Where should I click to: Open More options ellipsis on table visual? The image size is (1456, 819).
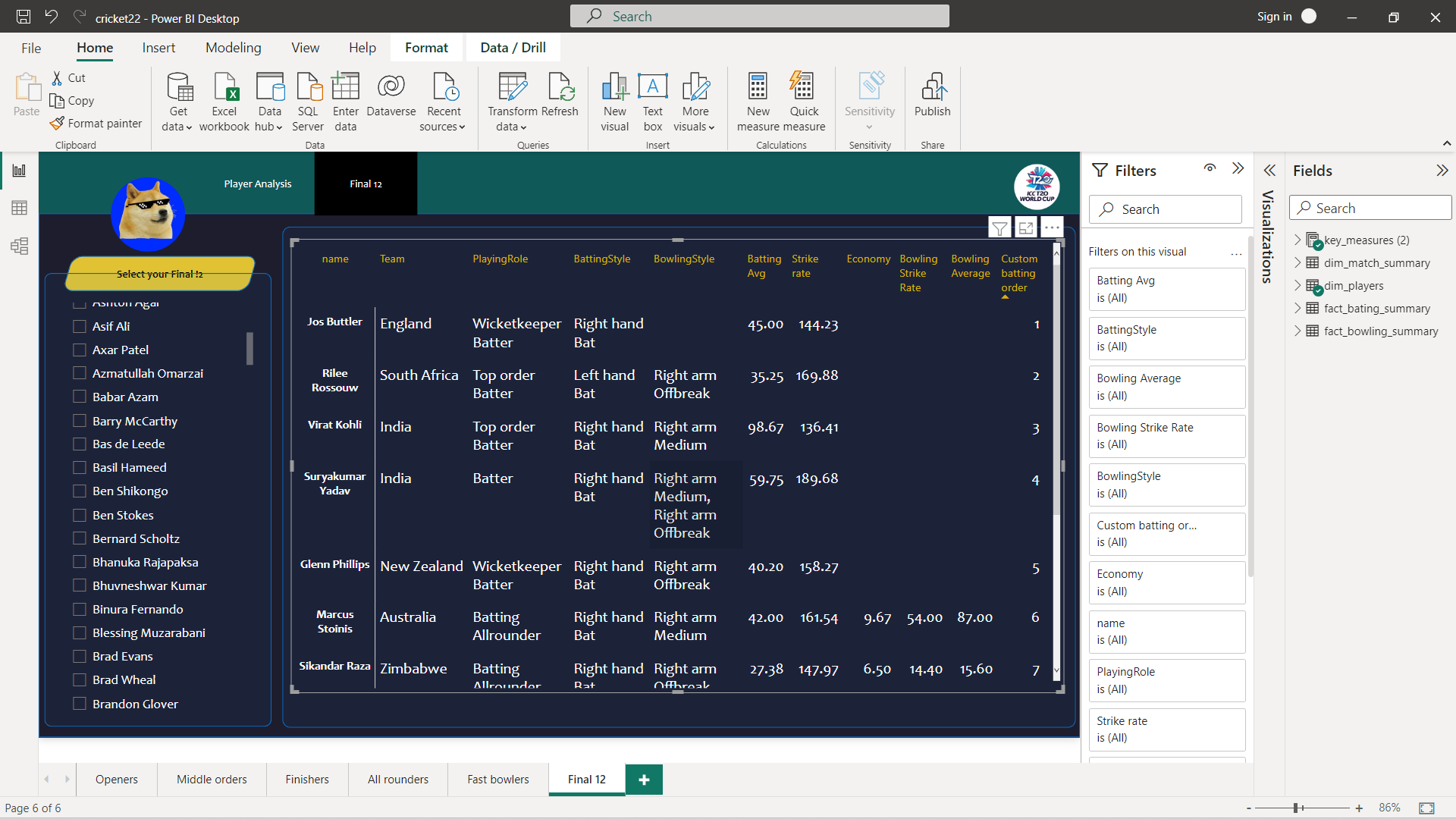click(x=1052, y=227)
